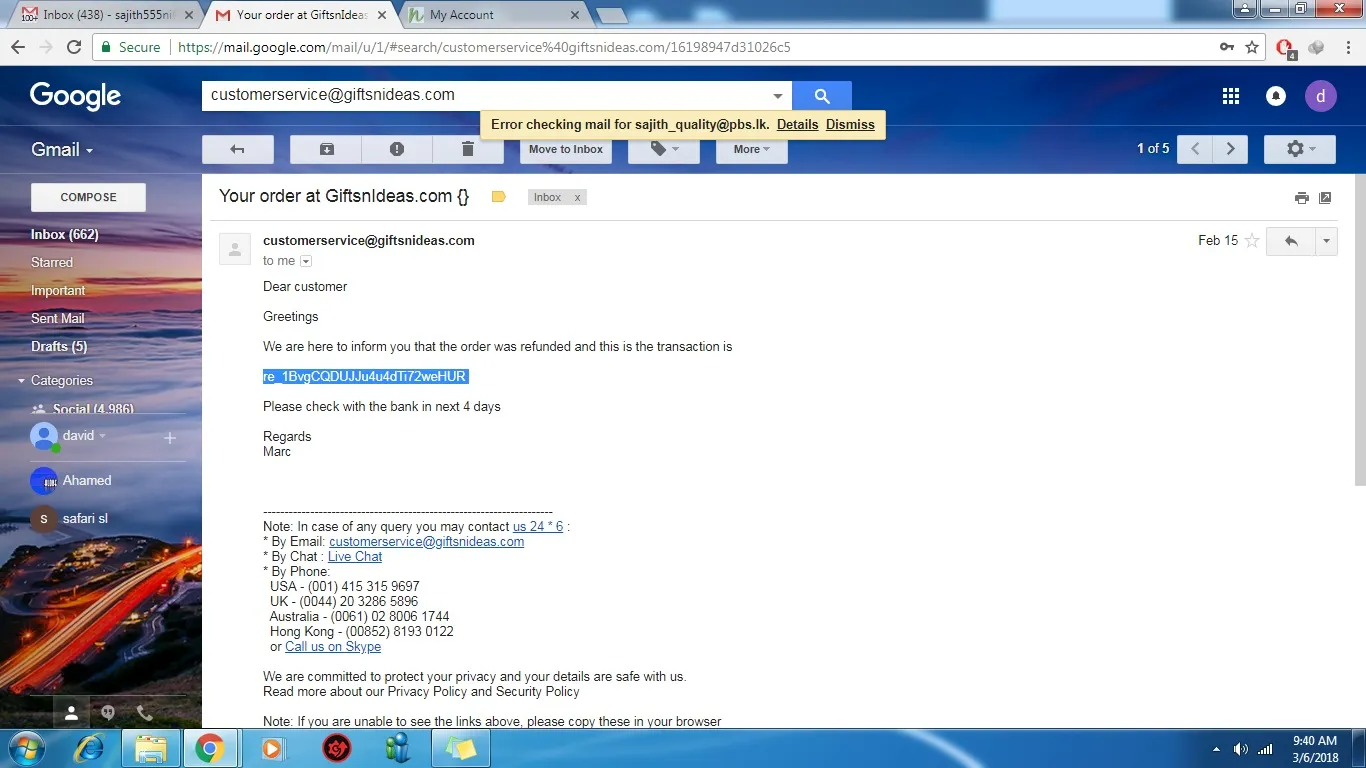The height and width of the screenshot is (768, 1366).
Task: Archive this email with the archive icon
Action: (x=326, y=149)
